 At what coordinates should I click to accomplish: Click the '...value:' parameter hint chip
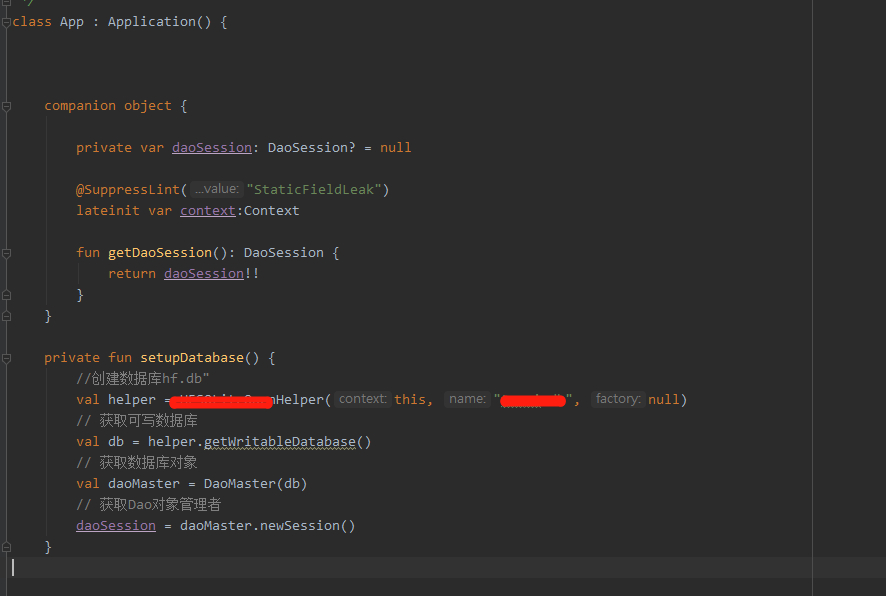coord(215,188)
